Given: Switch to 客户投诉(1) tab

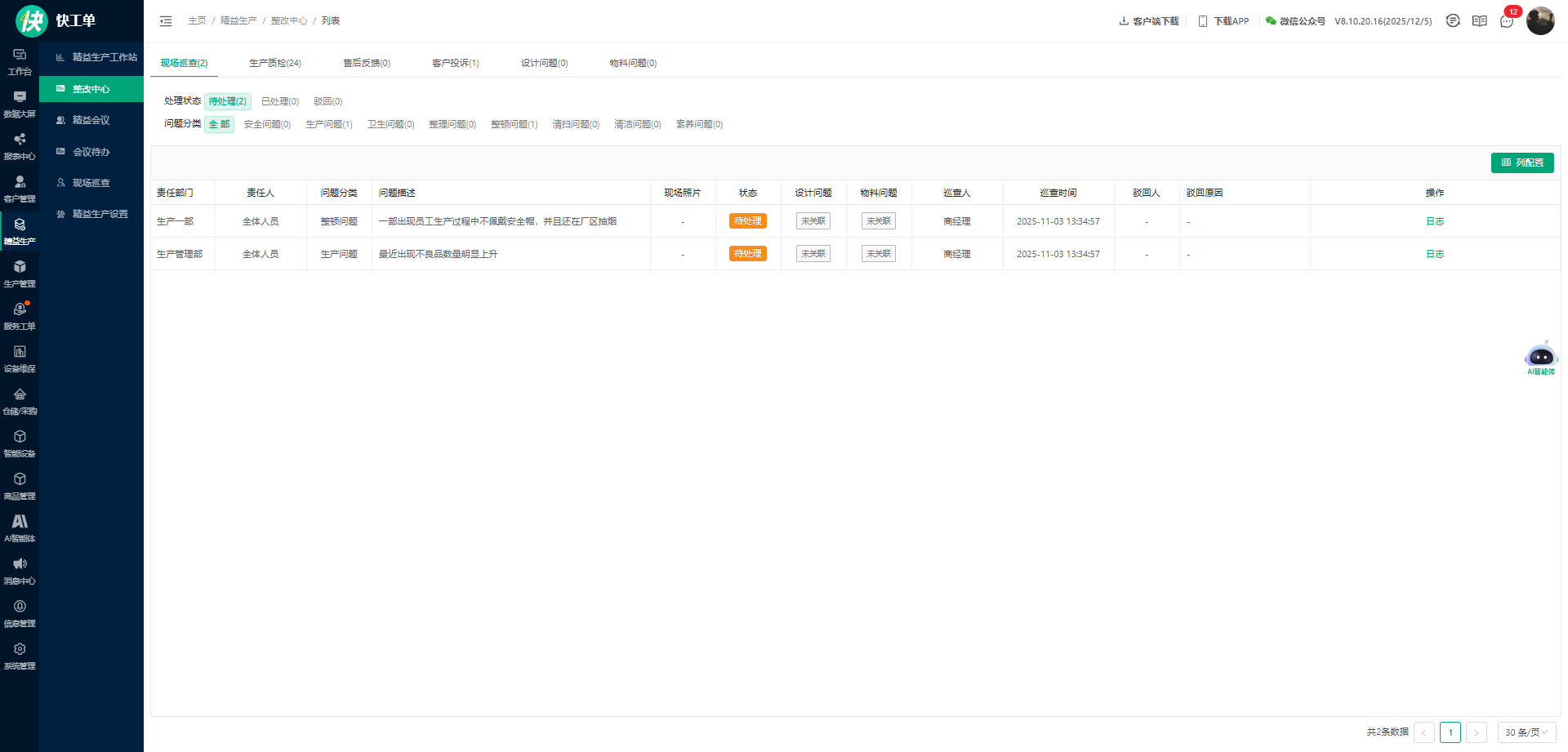Looking at the screenshot, I should click(455, 63).
